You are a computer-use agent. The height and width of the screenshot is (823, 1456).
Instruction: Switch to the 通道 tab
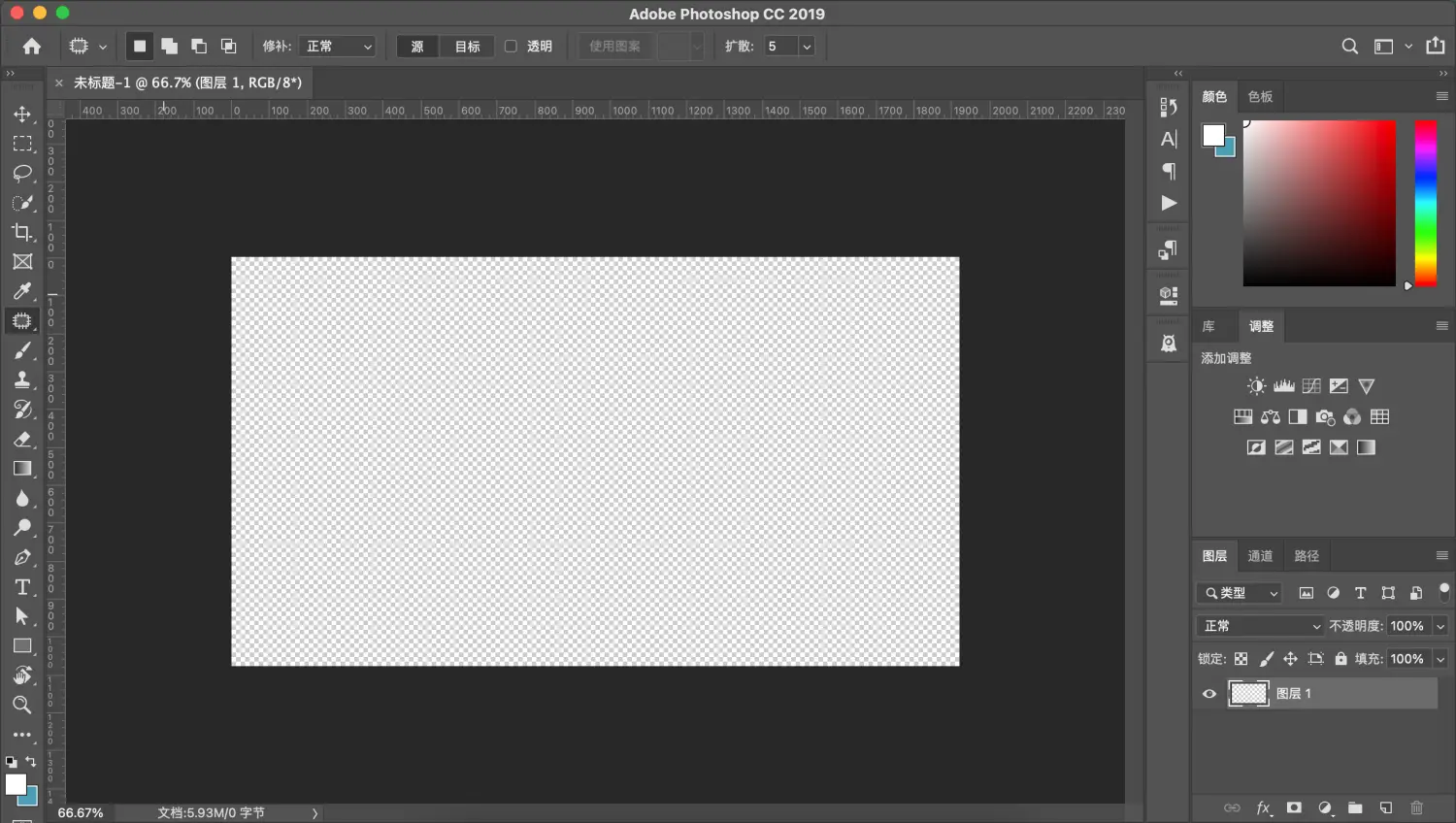pos(1260,556)
